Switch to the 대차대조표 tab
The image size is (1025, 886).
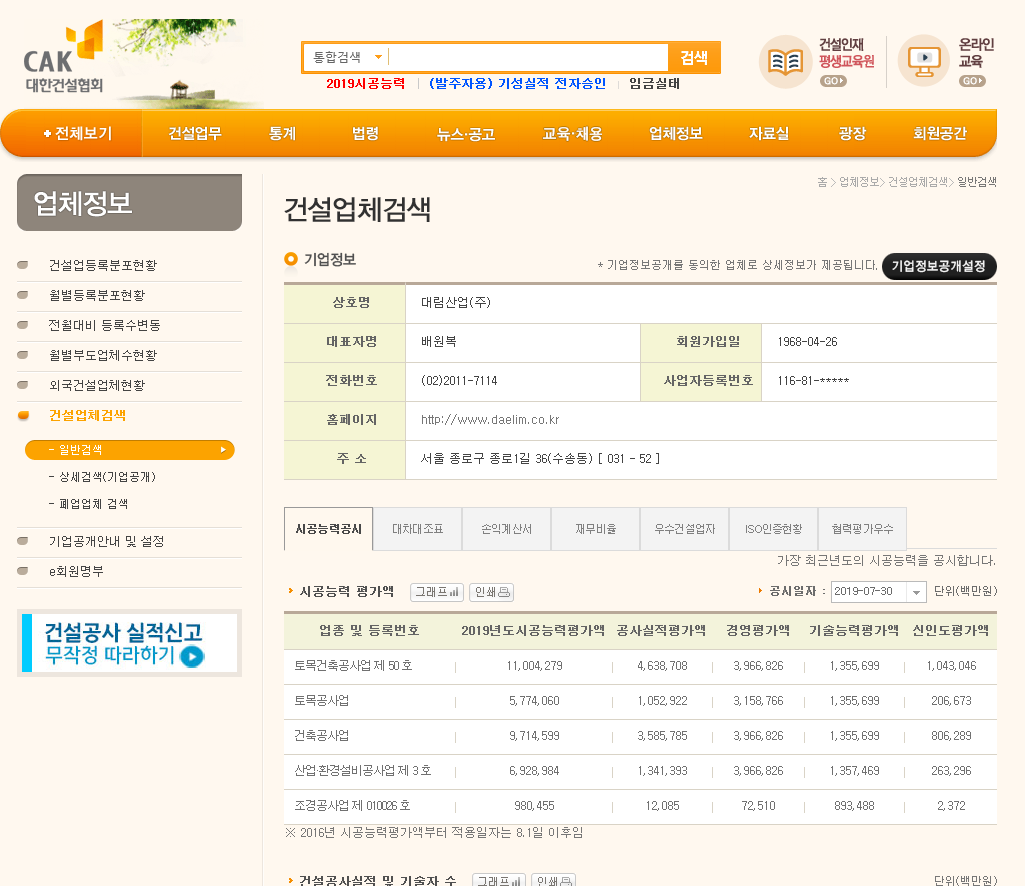pos(418,528)
